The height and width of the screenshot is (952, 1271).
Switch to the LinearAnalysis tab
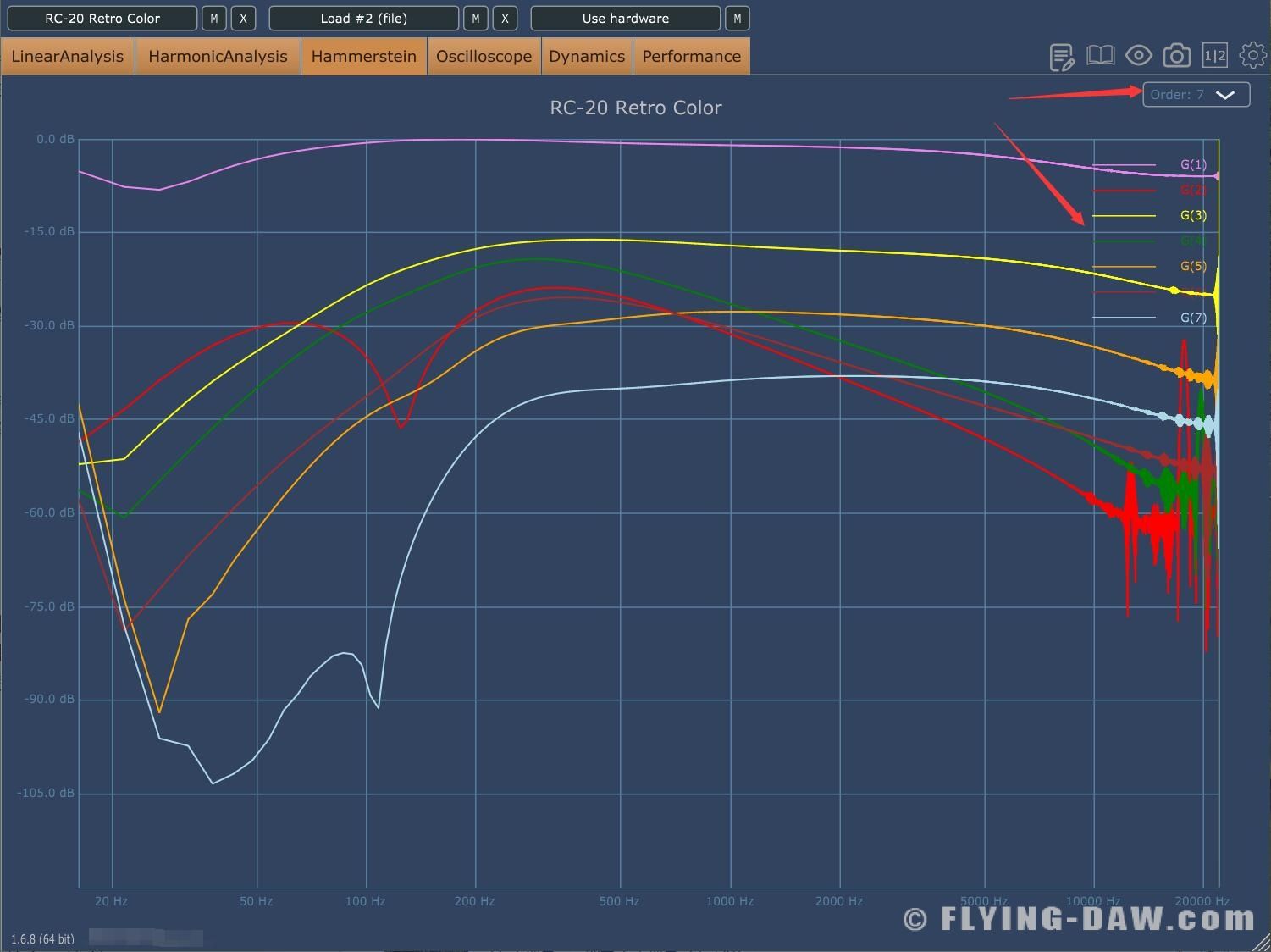68,56
